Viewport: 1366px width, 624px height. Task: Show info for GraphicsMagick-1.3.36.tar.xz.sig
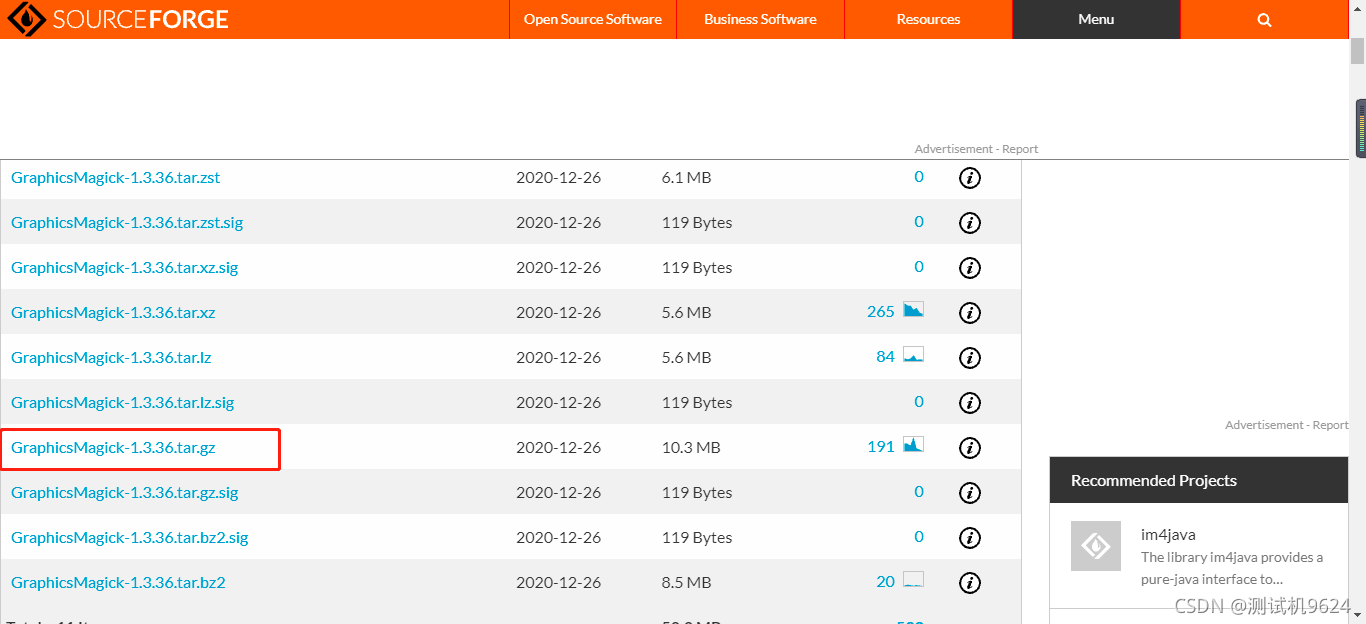coord(970,268)
